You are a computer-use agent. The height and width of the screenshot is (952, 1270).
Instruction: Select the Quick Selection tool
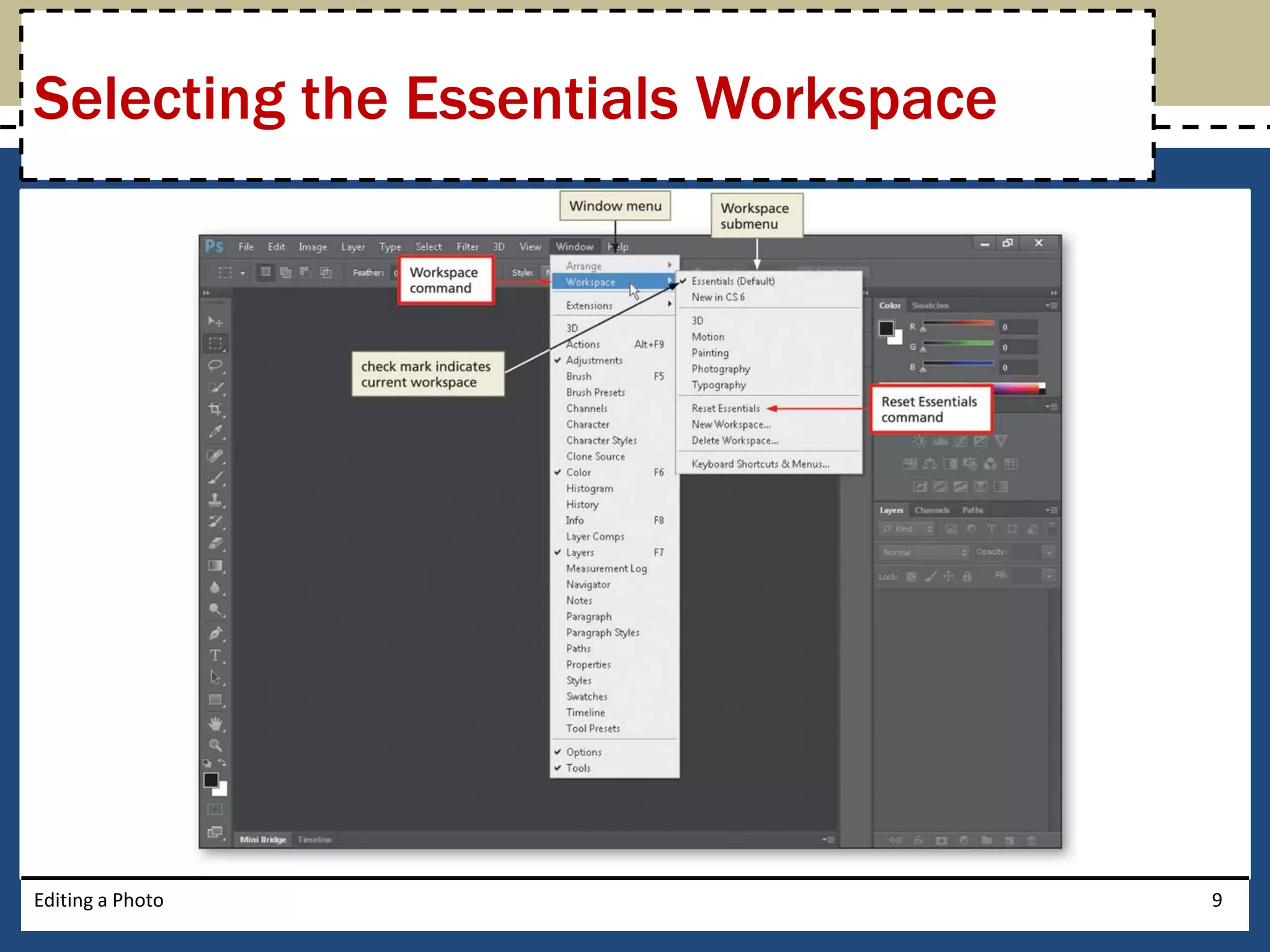point(215,388)
